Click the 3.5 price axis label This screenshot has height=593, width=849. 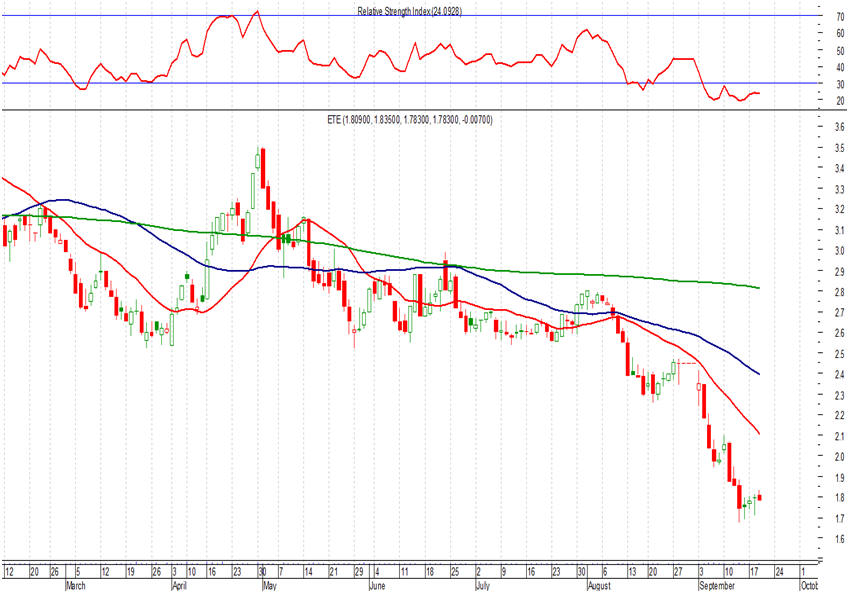[839, 148]
